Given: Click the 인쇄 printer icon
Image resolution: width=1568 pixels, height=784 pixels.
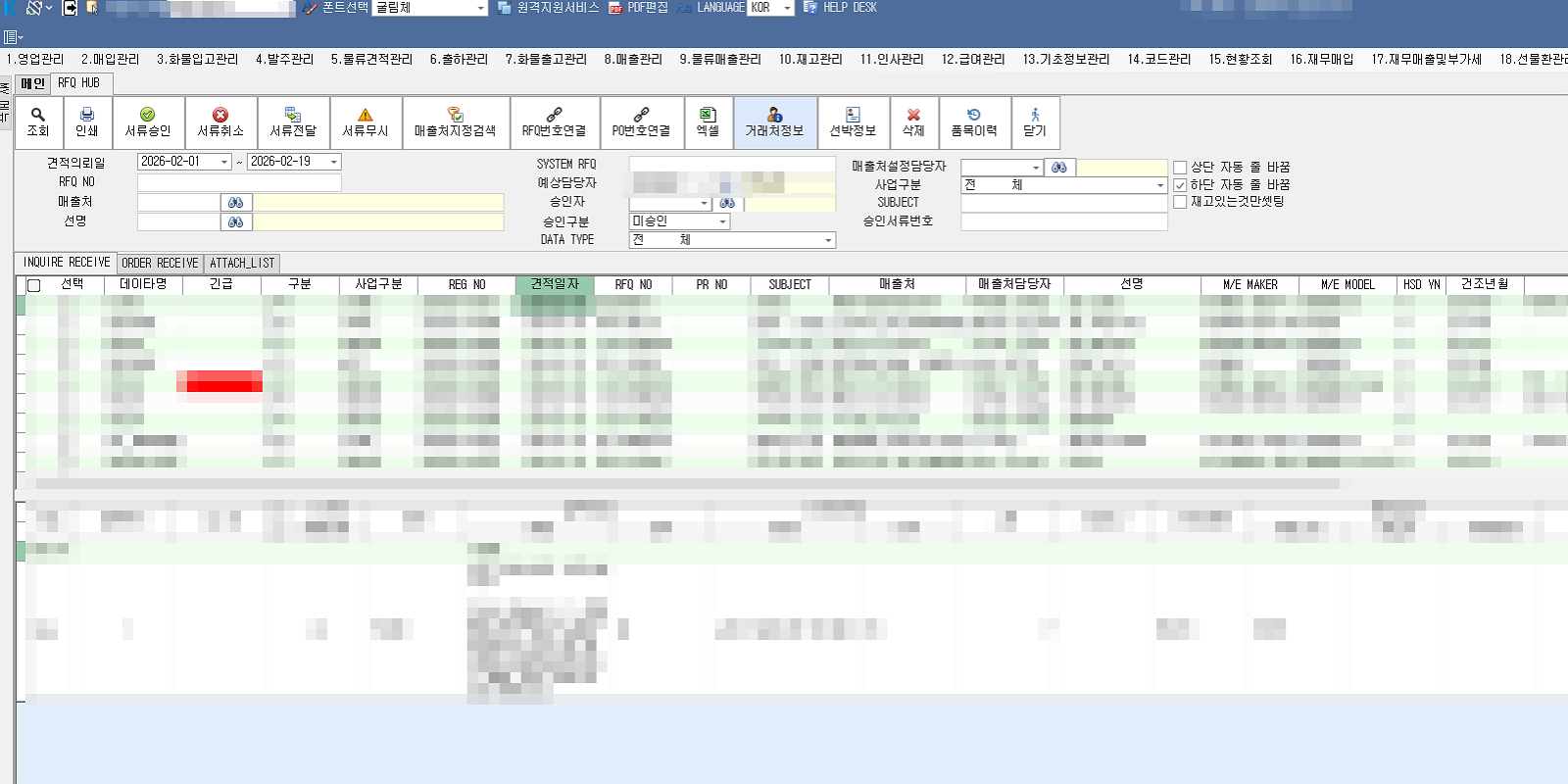Looking at the screenshot, I should click(87, 116).
